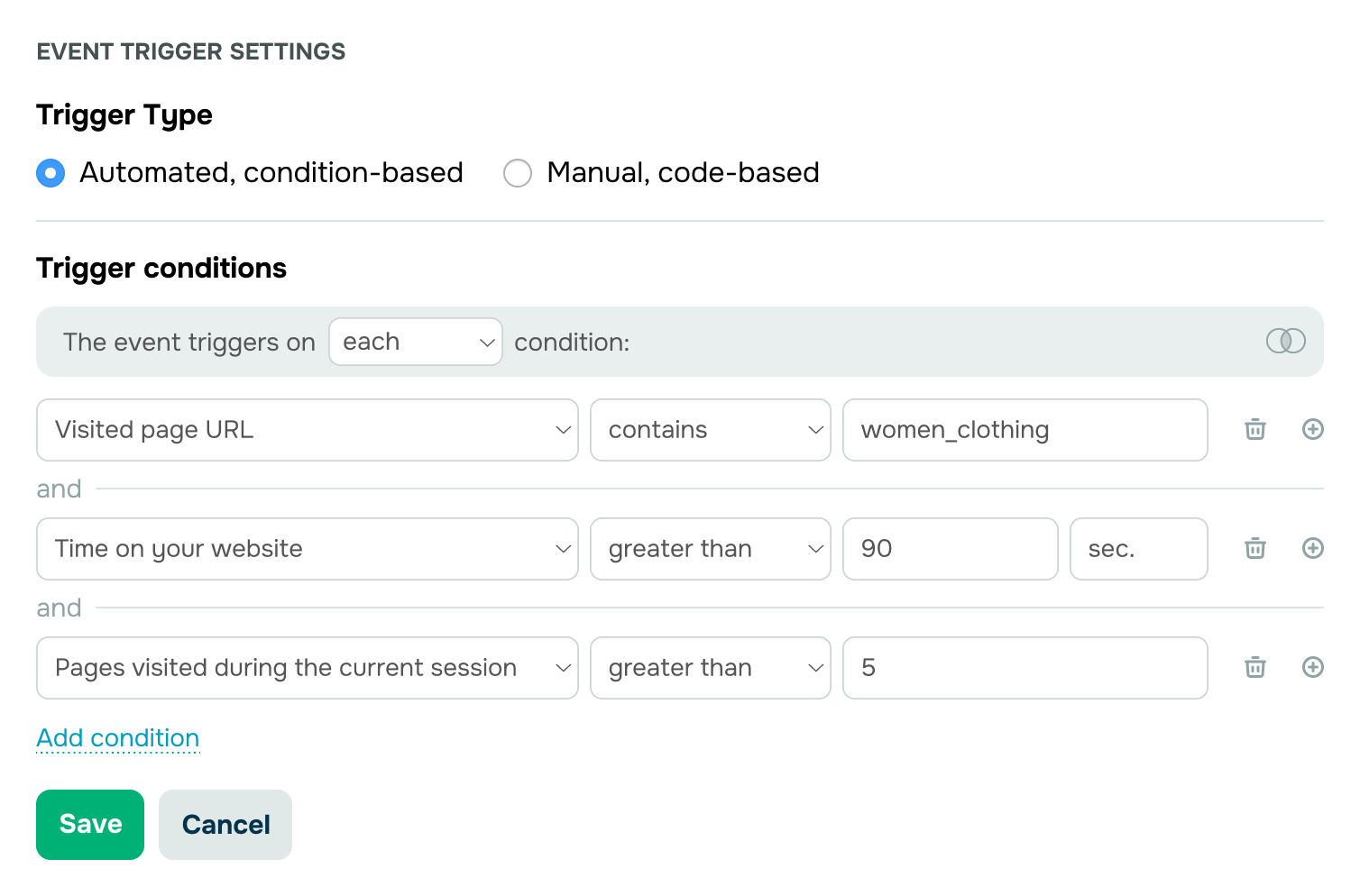Expand the Time on your website dropdown
This screenshot has height=896, width=1360.
(308, 549)
